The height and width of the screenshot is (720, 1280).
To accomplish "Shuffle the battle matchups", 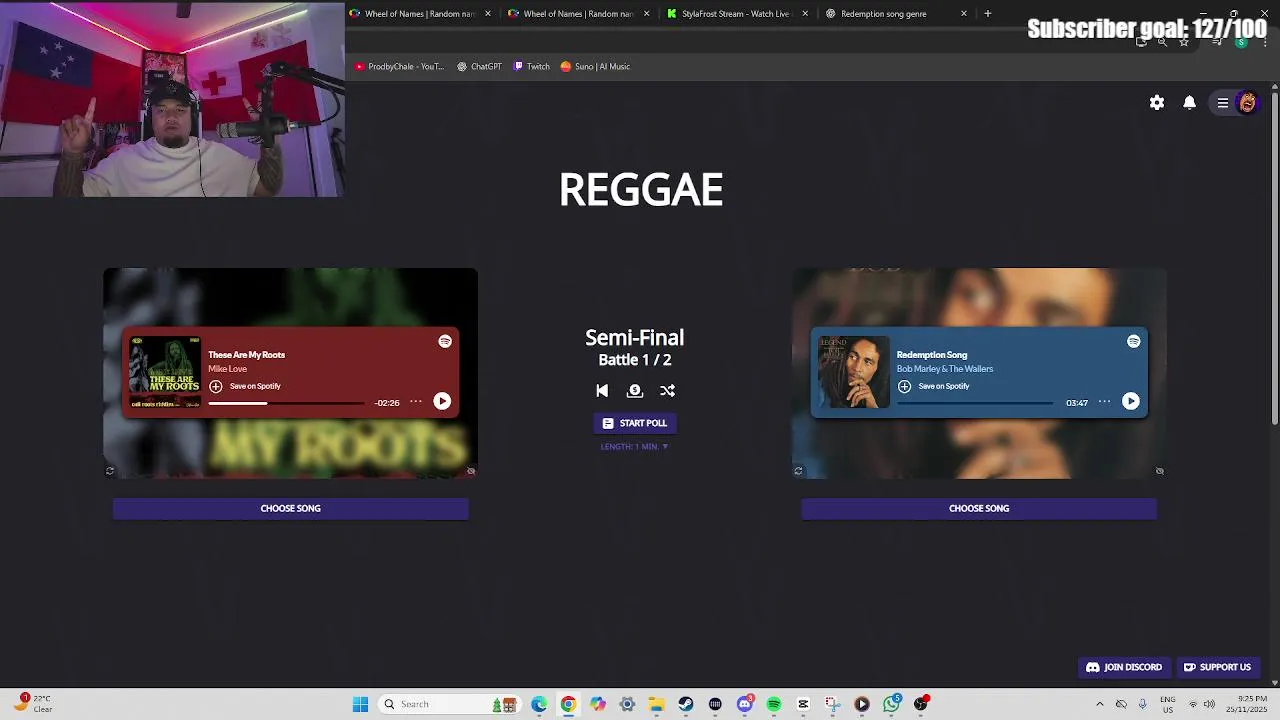I will (667, 391).
